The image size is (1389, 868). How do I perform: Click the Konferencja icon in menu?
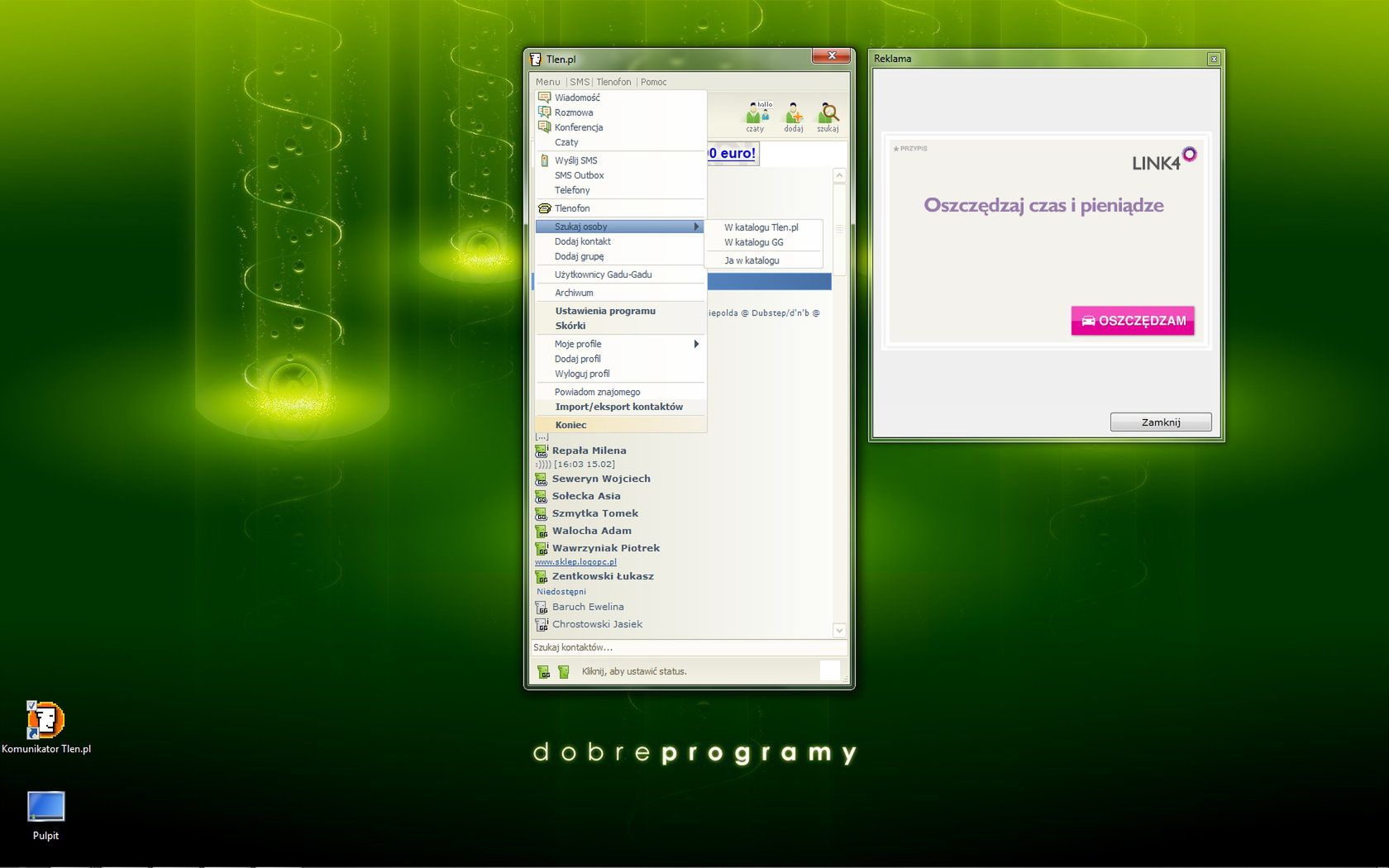tap(544, 127)
